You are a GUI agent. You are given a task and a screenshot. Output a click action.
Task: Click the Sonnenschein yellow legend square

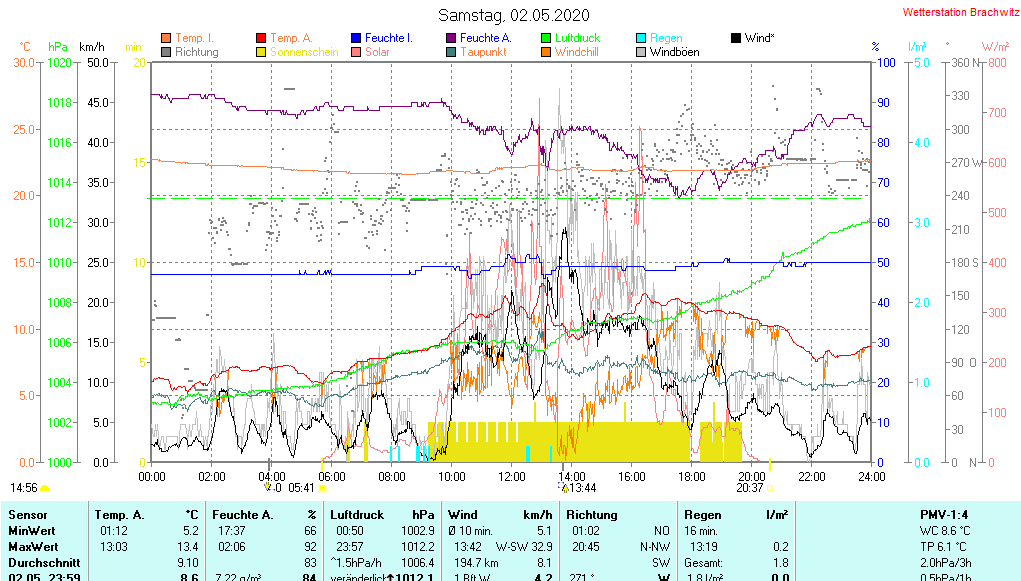click(261, 52)
